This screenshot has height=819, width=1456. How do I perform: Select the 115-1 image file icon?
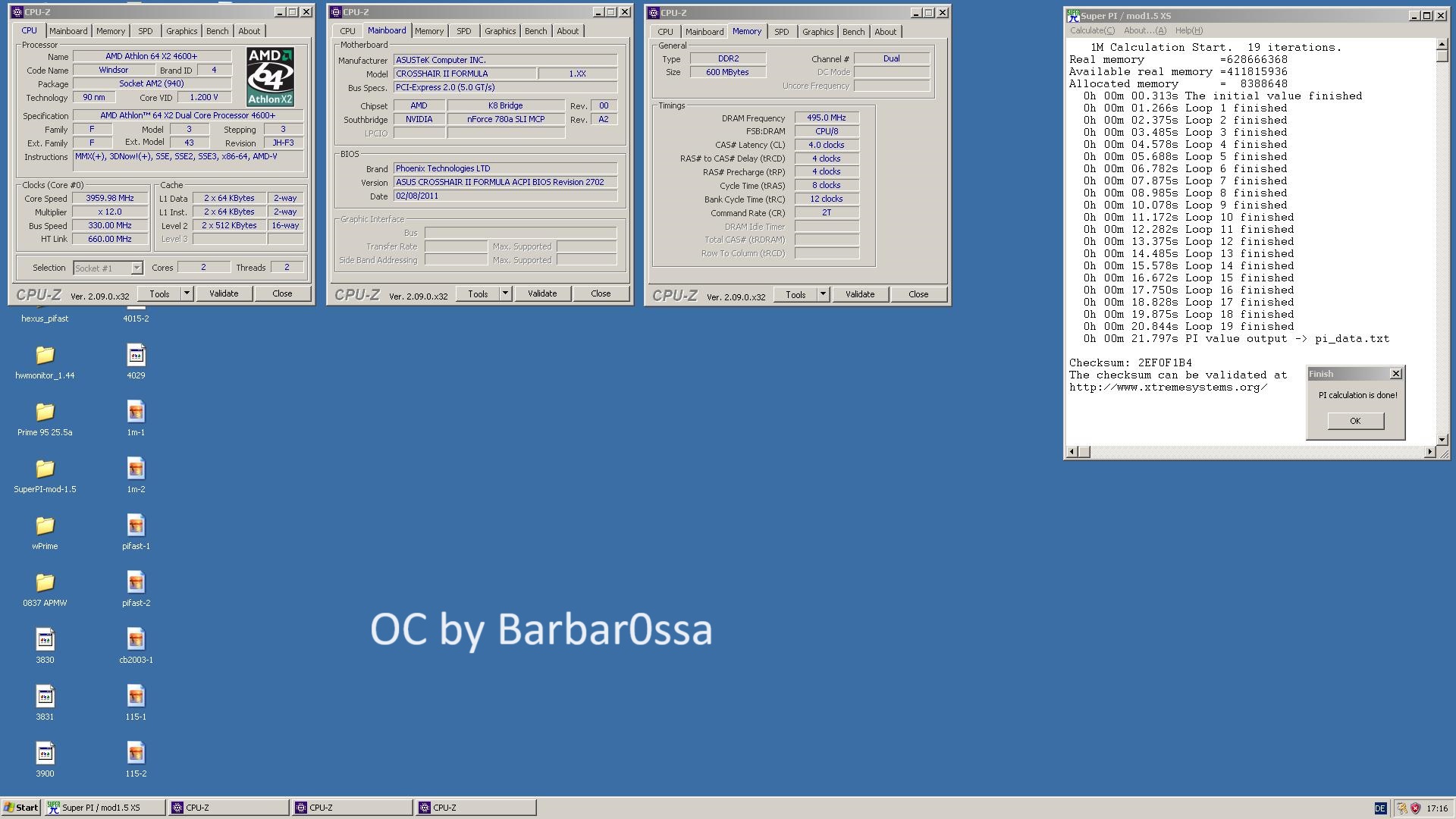pos(136,696)
